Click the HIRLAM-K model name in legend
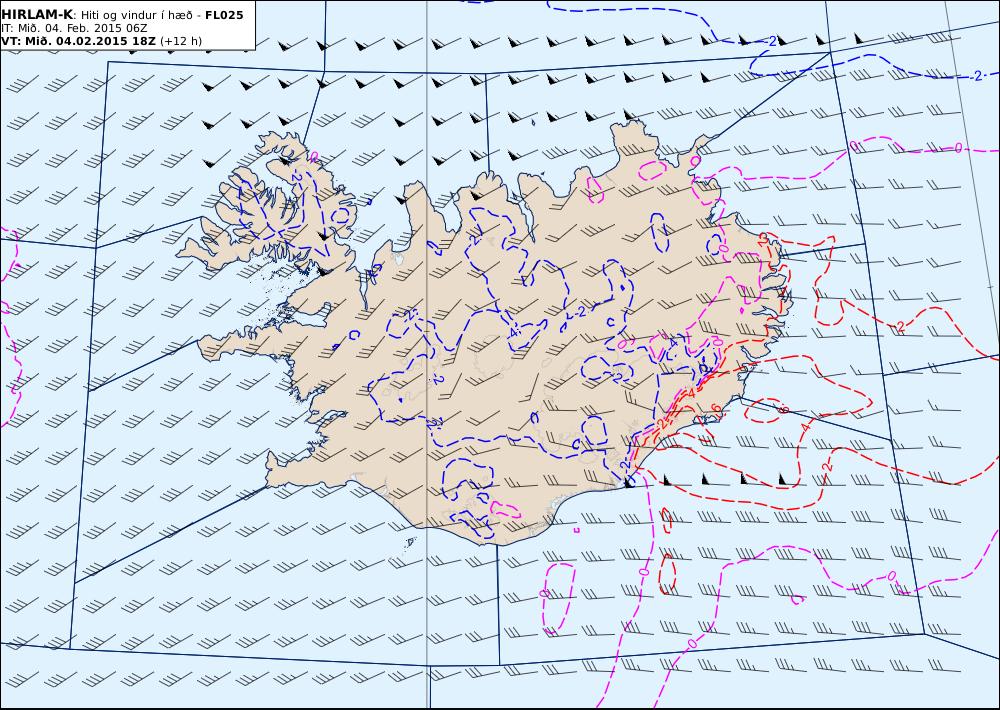The width and height of the screenshot is (1000, 710). tap(37, 15)
